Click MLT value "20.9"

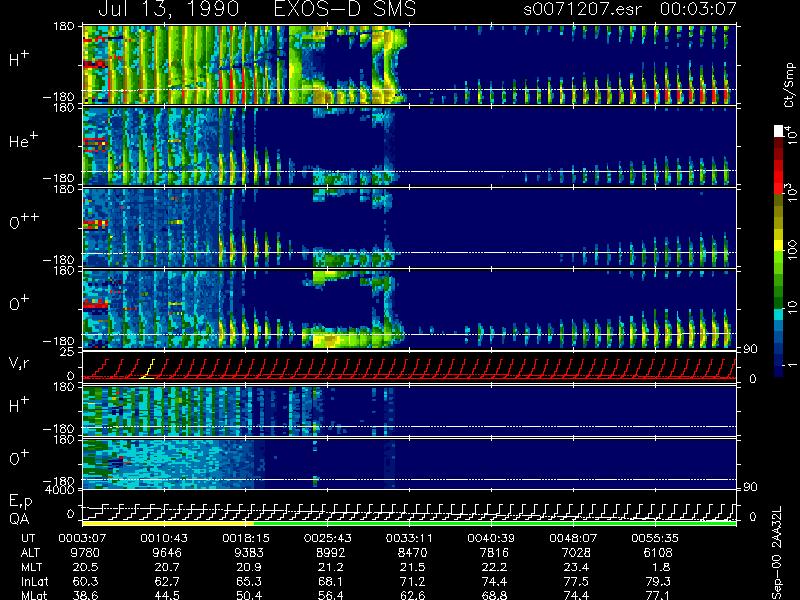248,567
